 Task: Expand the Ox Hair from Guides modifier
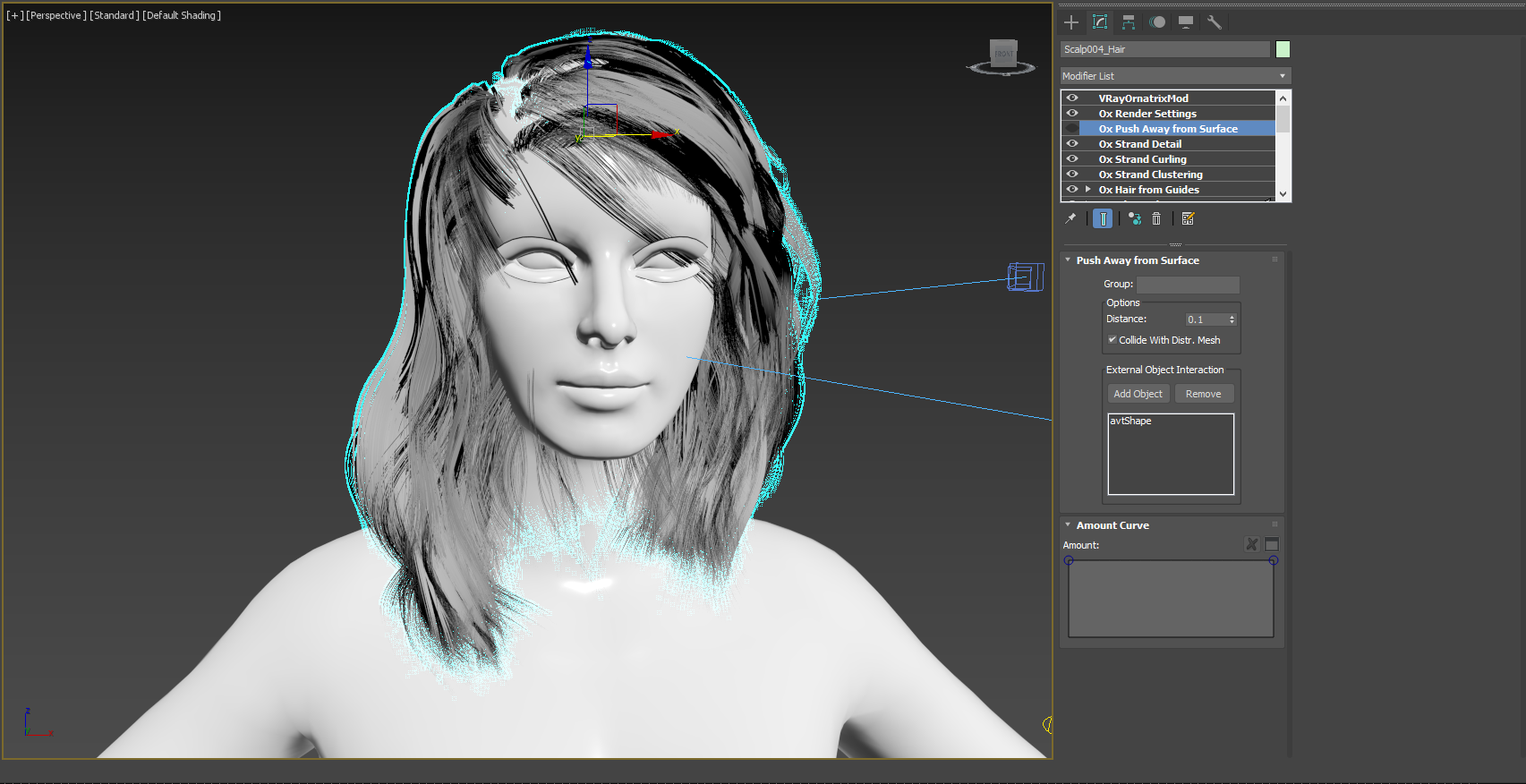[1088, 190]
